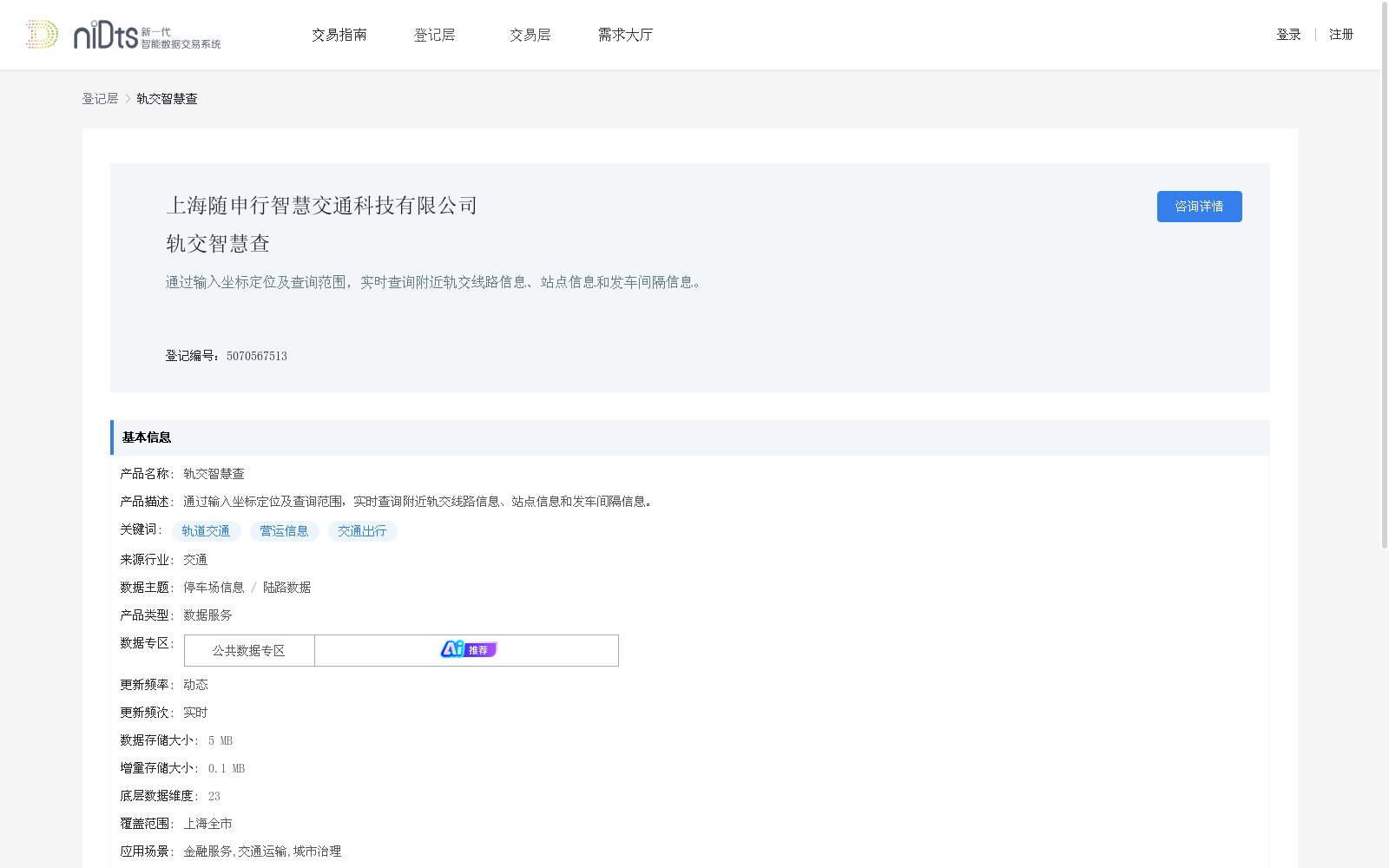
Task: Open the 交易层 menu
Action: [530, 35]
